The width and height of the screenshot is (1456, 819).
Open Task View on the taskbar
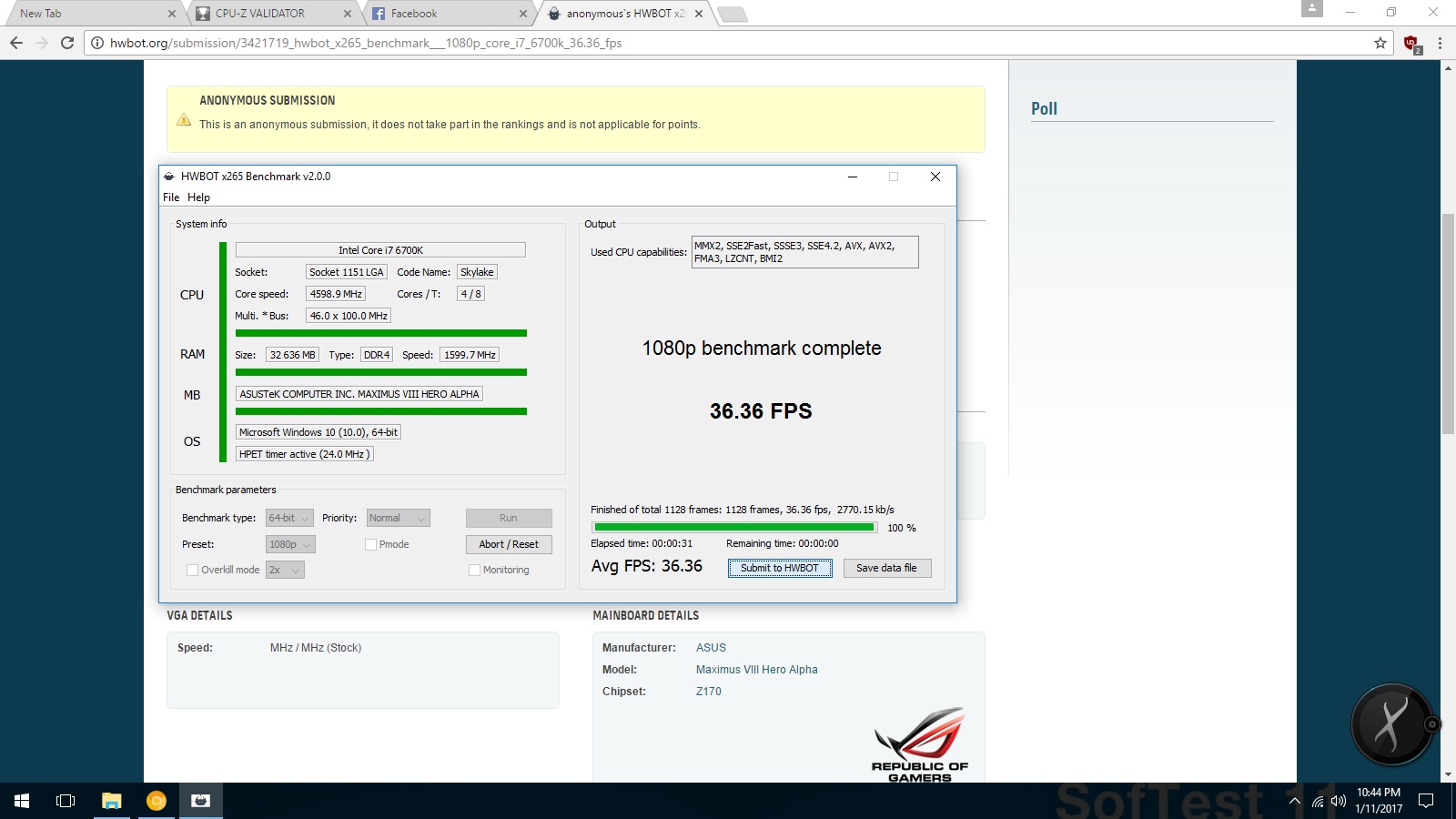coord(66,801)
